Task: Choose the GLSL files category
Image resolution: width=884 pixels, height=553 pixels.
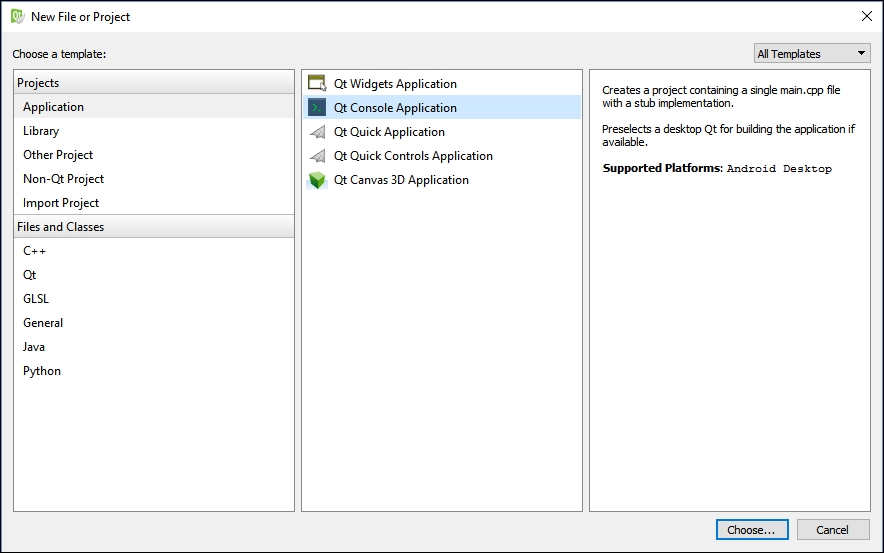Action: [154, 299]
